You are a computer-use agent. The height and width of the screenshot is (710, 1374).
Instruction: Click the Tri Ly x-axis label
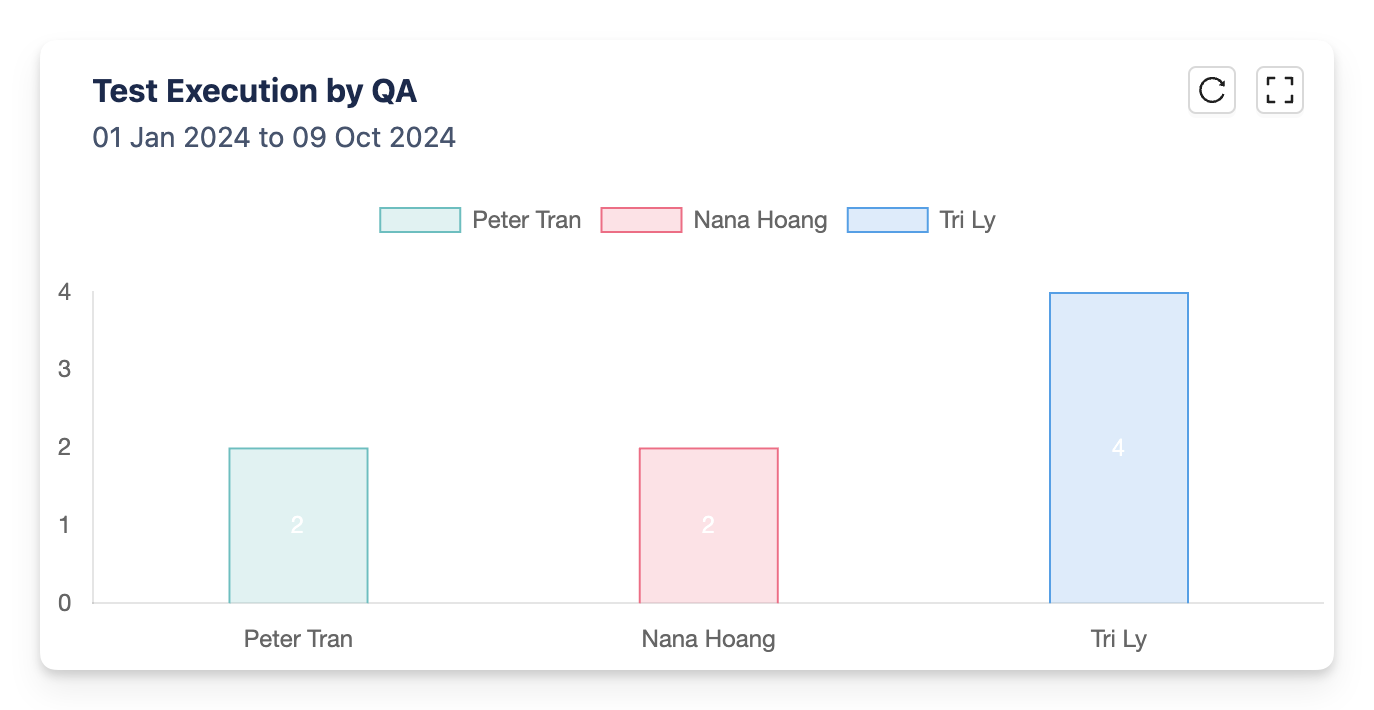[x=1118, y=638]
